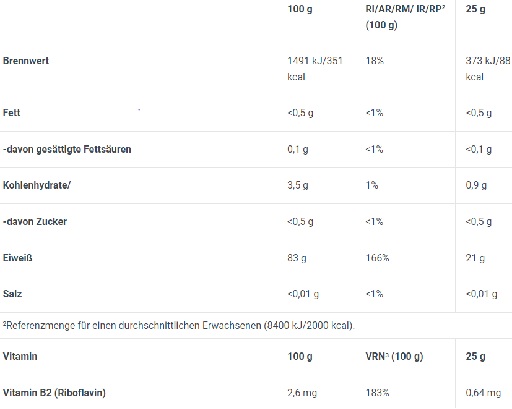Click the Salz row label
Image resolution: width=512 pixels, height=409 pixels.
(12, 294)
